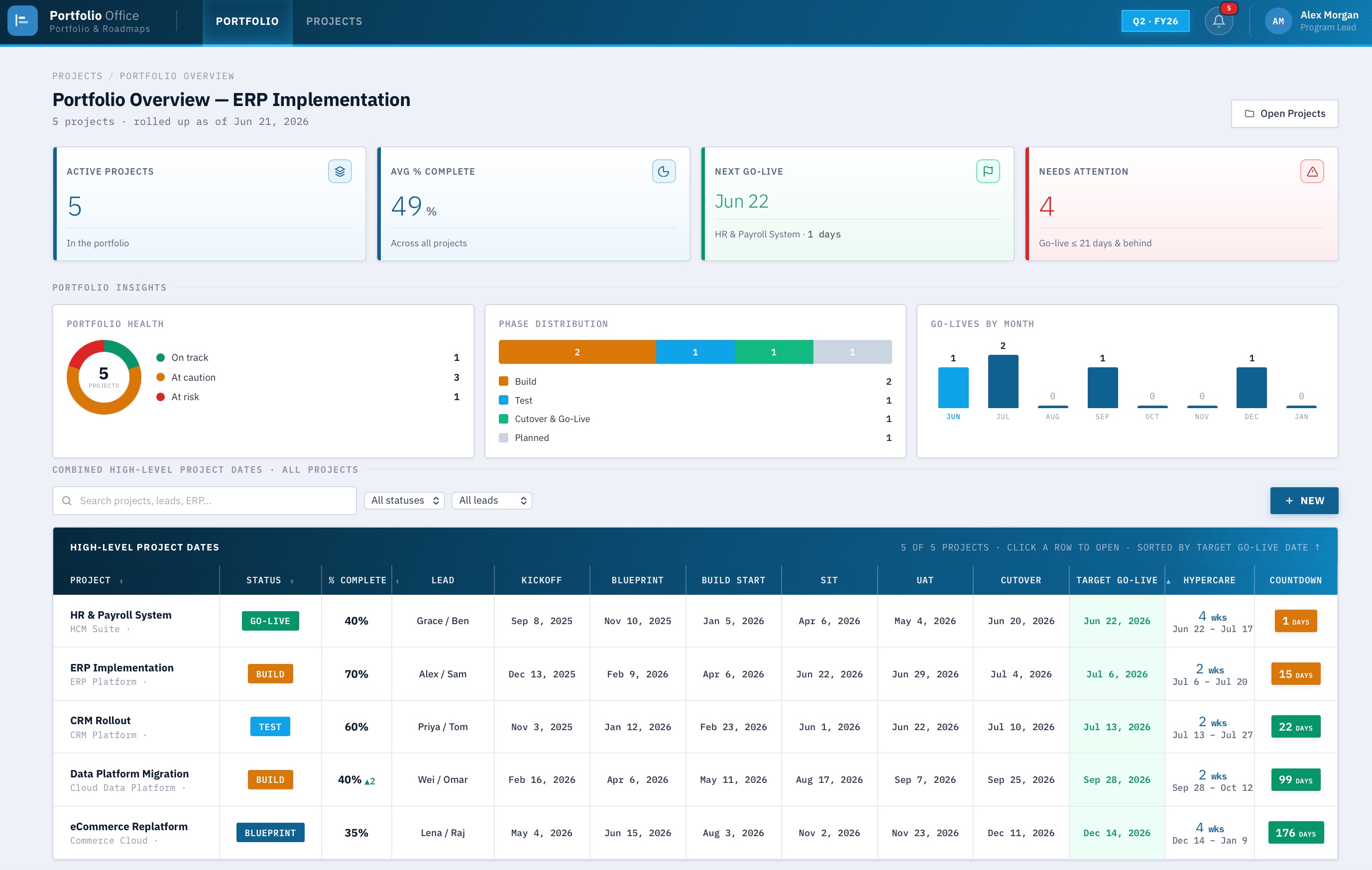Image resolution: width=1372 pixels, height=870 pixels.
Task: Click the 99 DAYS countdown badge
Action: point(1296,780)
